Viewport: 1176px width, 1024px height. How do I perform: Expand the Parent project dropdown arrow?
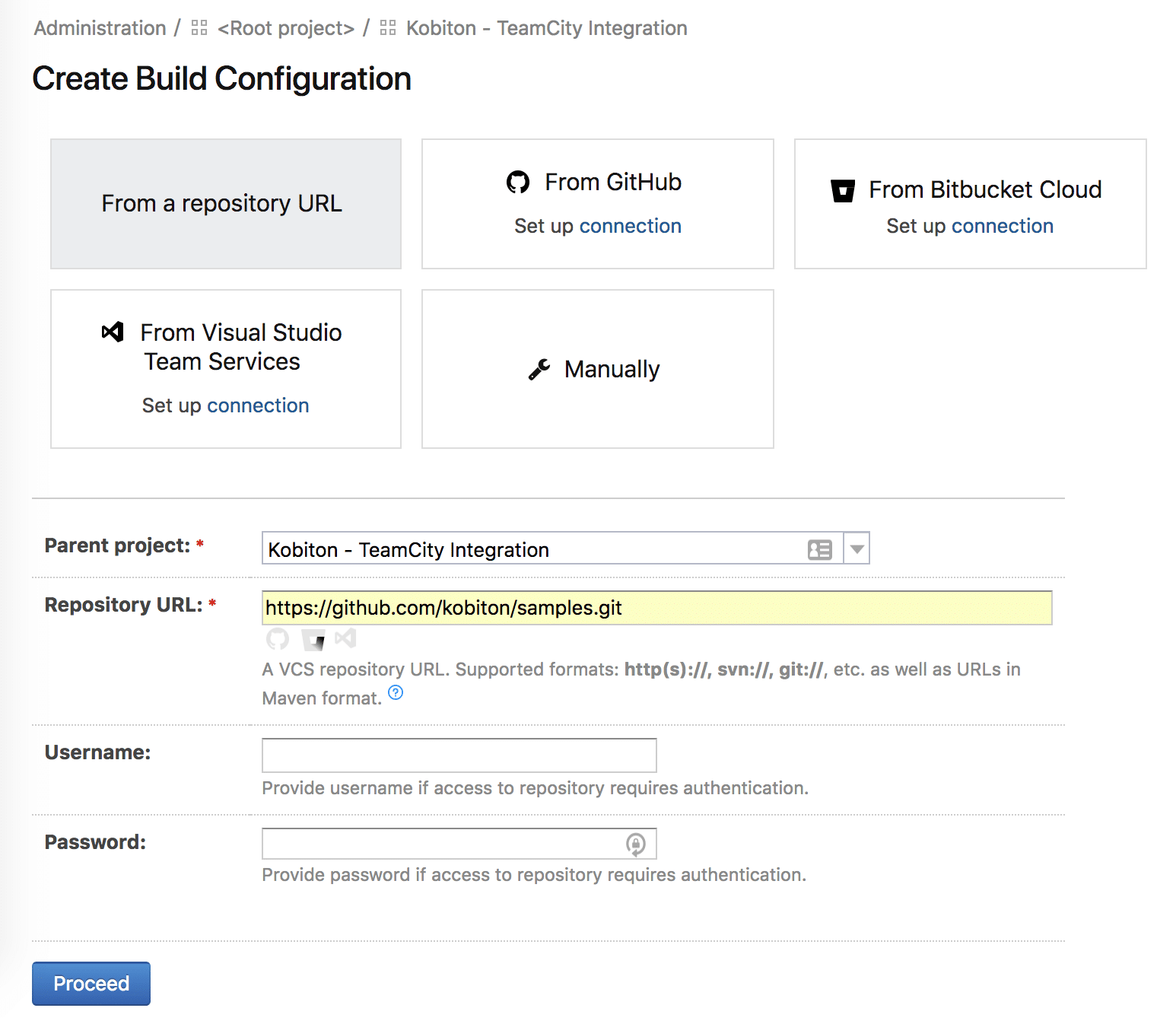[857, 549]
